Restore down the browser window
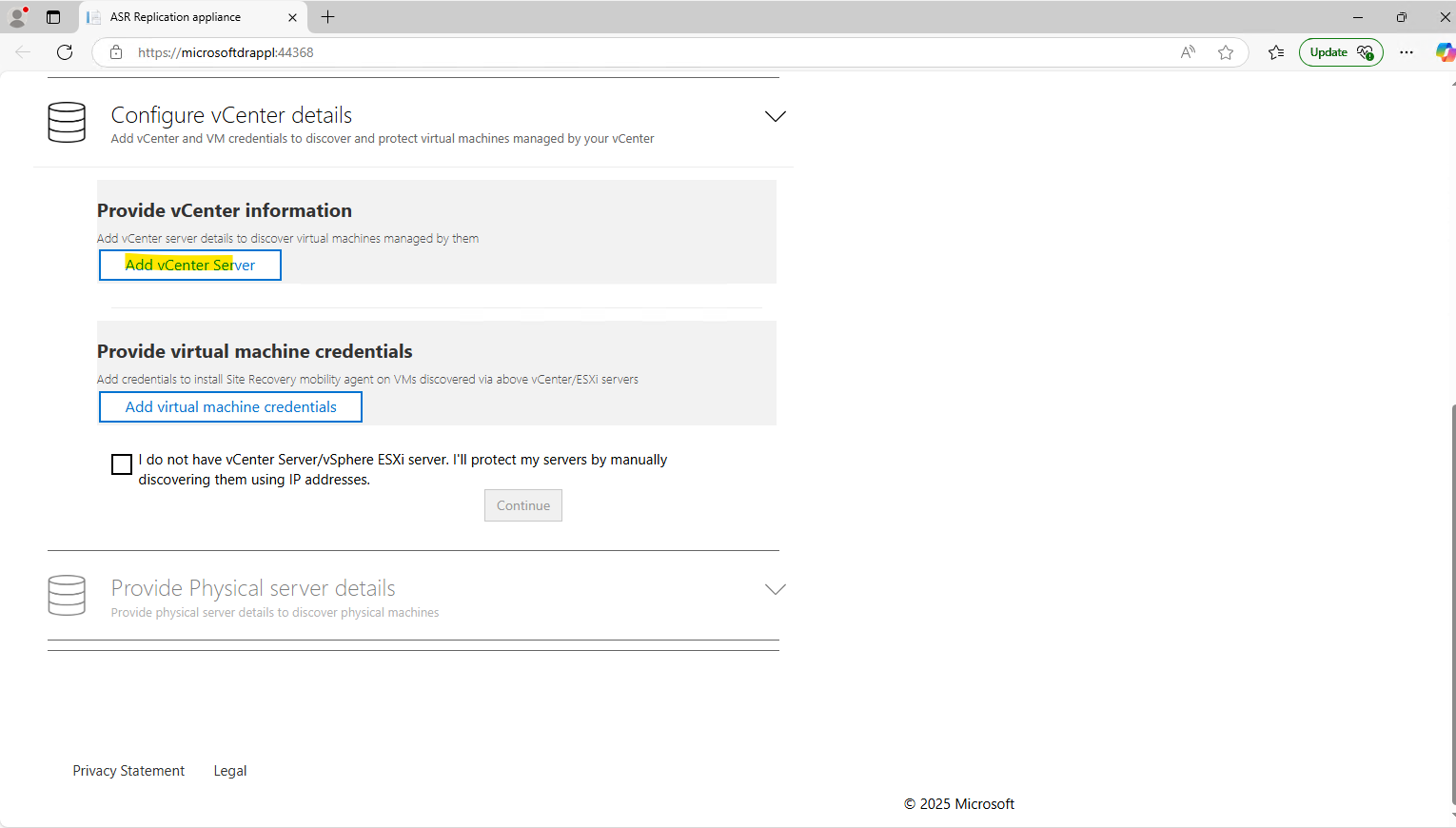Viewport: 1456px width, 828px height. (1402, 17)
